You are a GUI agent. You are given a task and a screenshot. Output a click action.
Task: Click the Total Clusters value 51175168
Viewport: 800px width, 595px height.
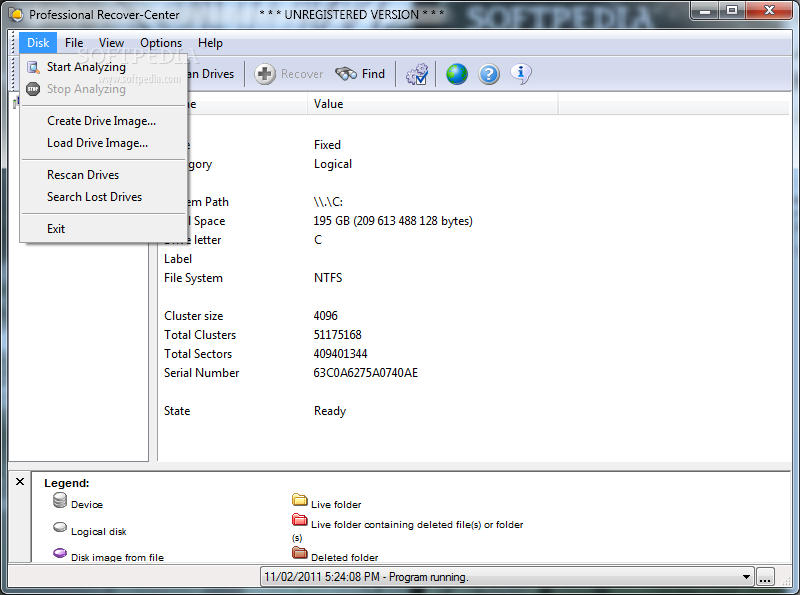[x=337, y=335]
